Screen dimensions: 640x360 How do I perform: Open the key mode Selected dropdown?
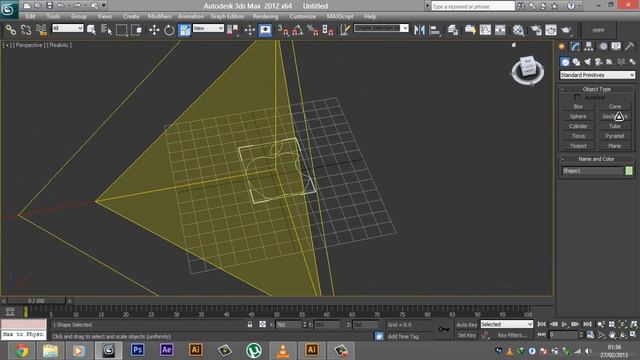507,324
